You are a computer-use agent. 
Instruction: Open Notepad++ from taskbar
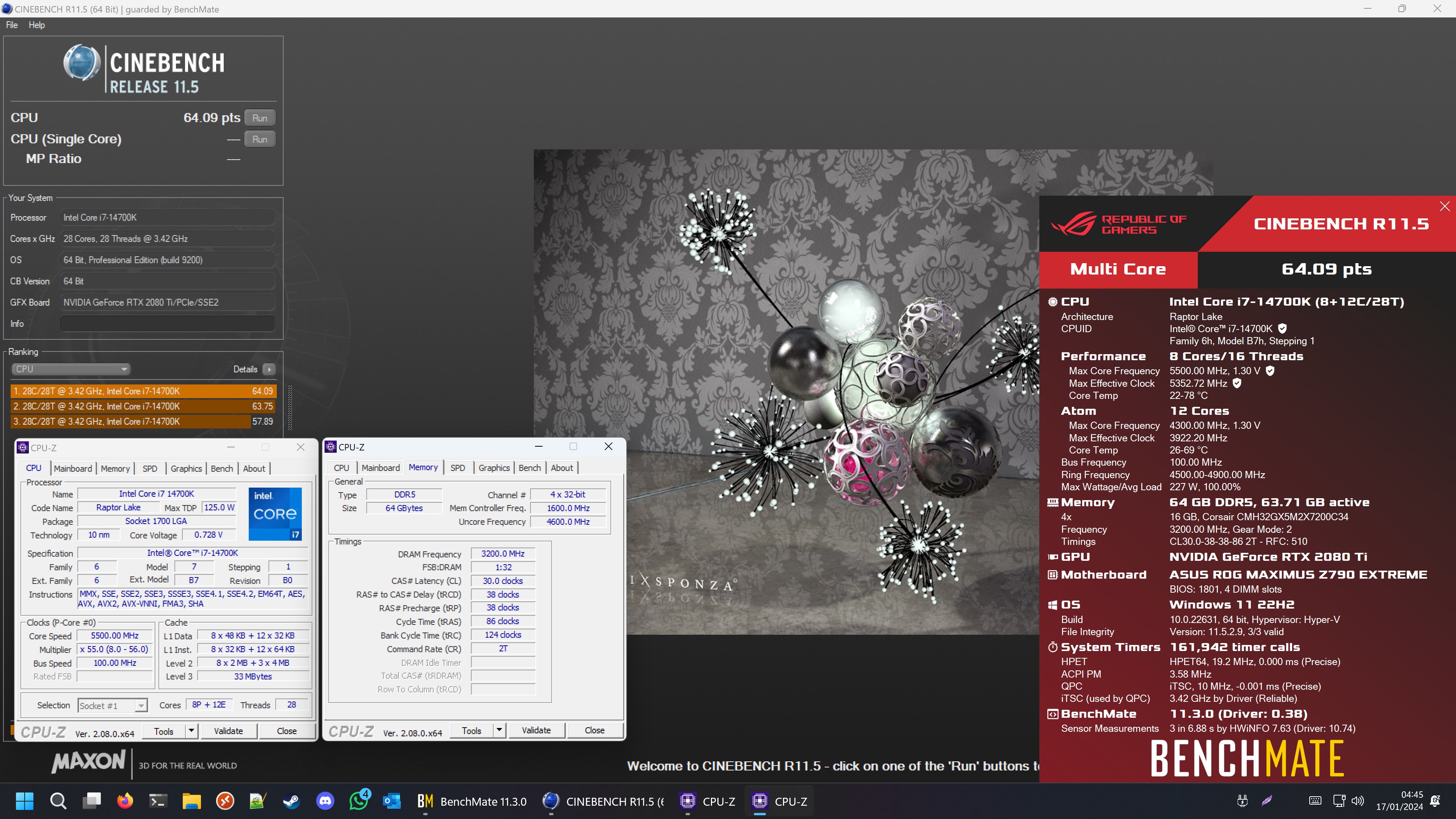[x=258, y=801]
